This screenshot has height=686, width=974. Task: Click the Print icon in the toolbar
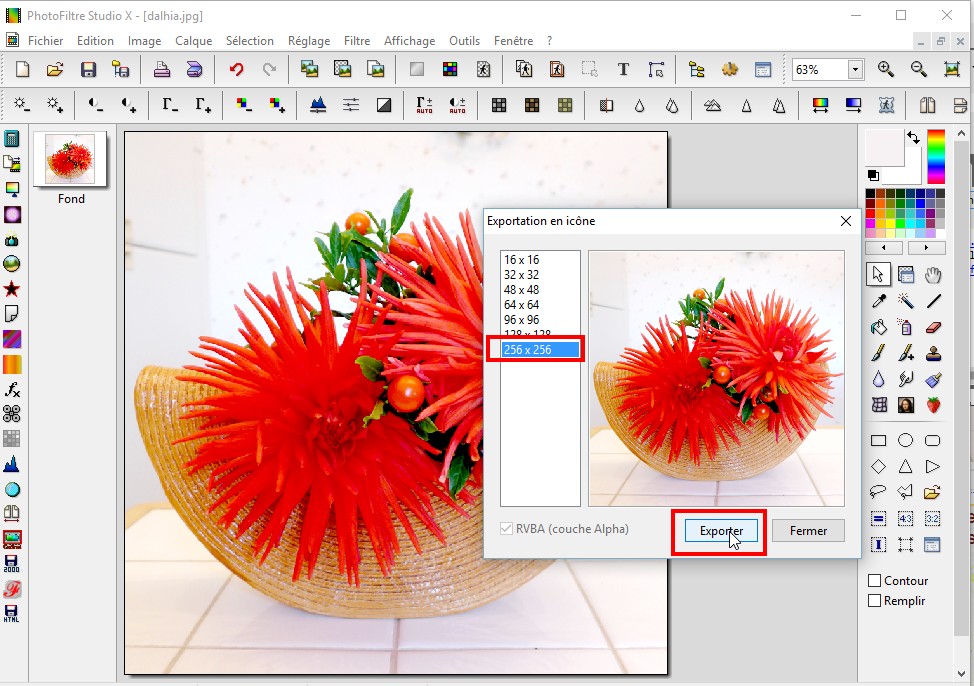[162, 69]
